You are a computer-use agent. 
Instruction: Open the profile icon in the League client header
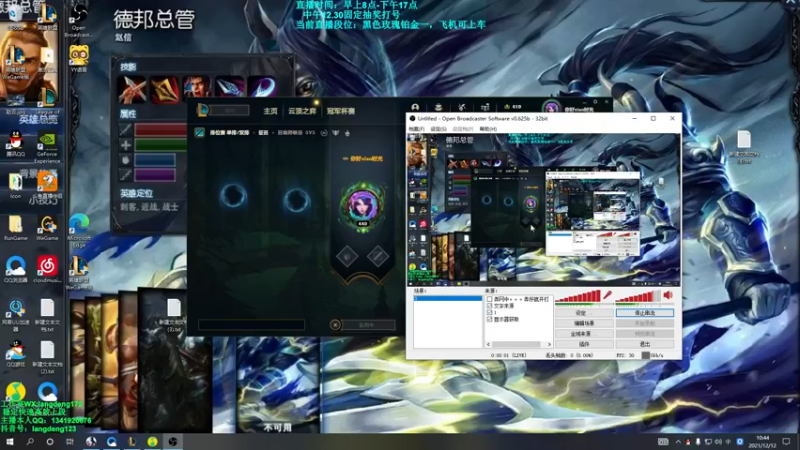pos(415,107)
